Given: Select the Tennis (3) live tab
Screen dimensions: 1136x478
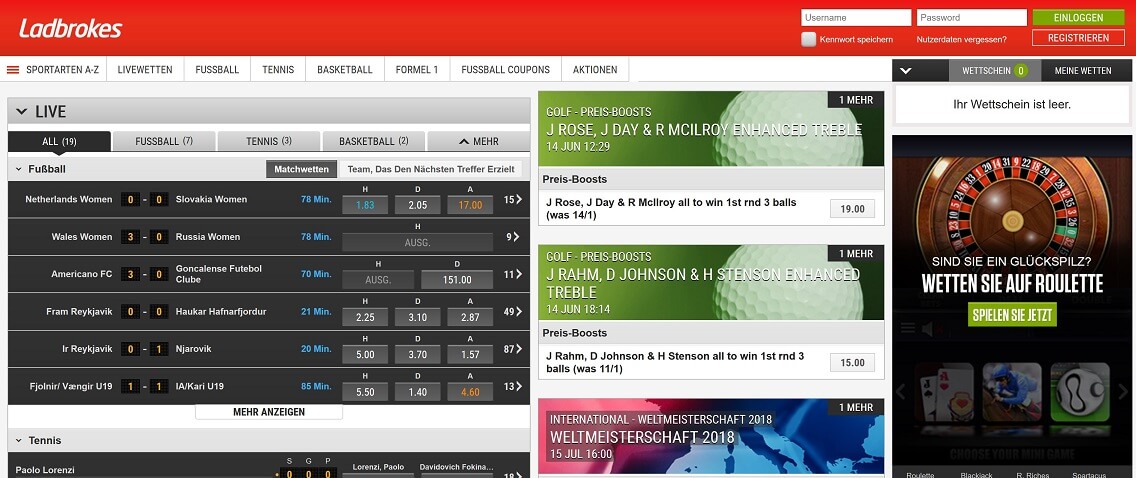Looking at the screenshot, I should coord(269,141).
